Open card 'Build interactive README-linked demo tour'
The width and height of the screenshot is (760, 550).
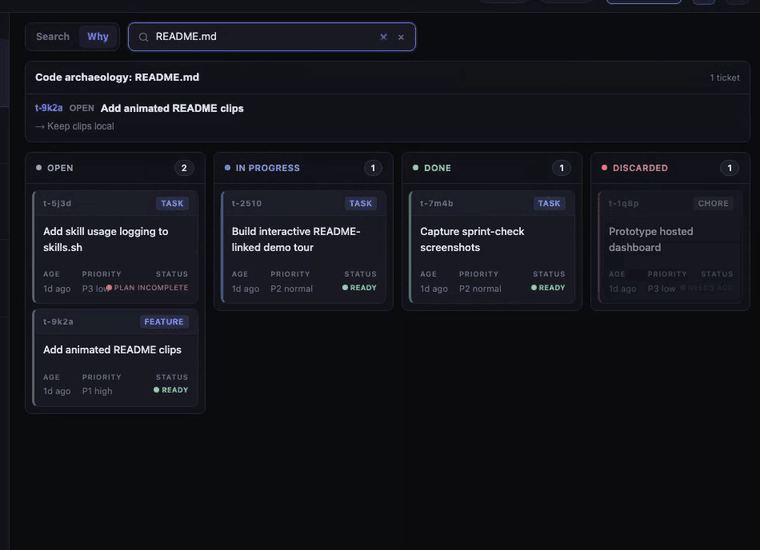304,247
